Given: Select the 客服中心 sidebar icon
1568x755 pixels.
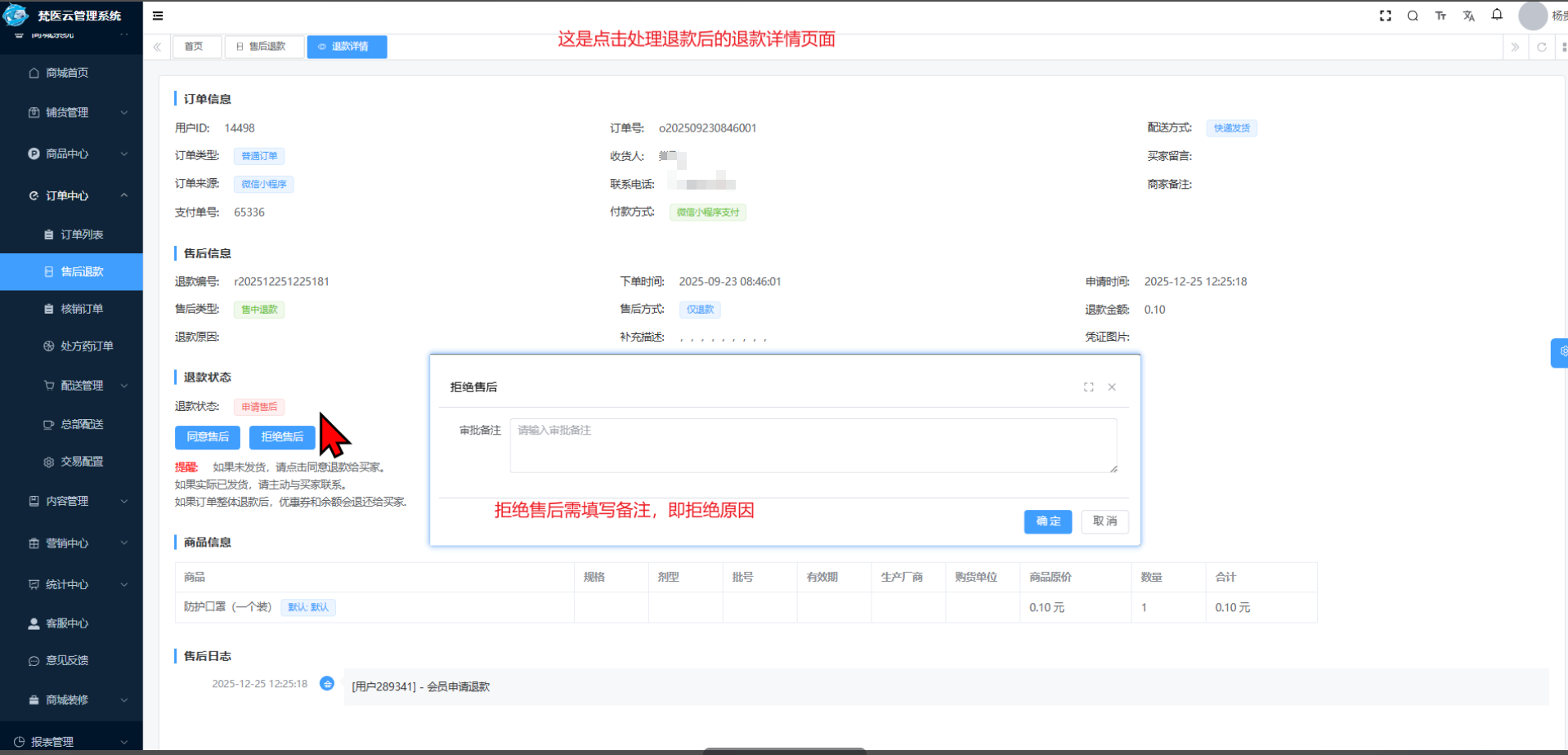Looking at the screenshot, I should point(34,623).
